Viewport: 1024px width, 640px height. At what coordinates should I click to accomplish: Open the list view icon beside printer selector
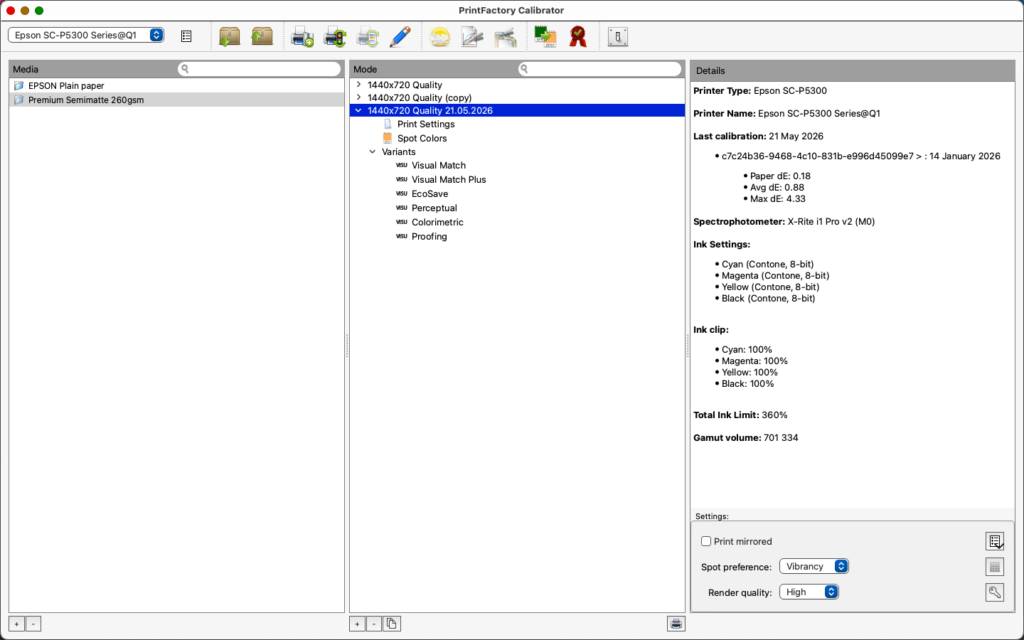tap(186, 36)
